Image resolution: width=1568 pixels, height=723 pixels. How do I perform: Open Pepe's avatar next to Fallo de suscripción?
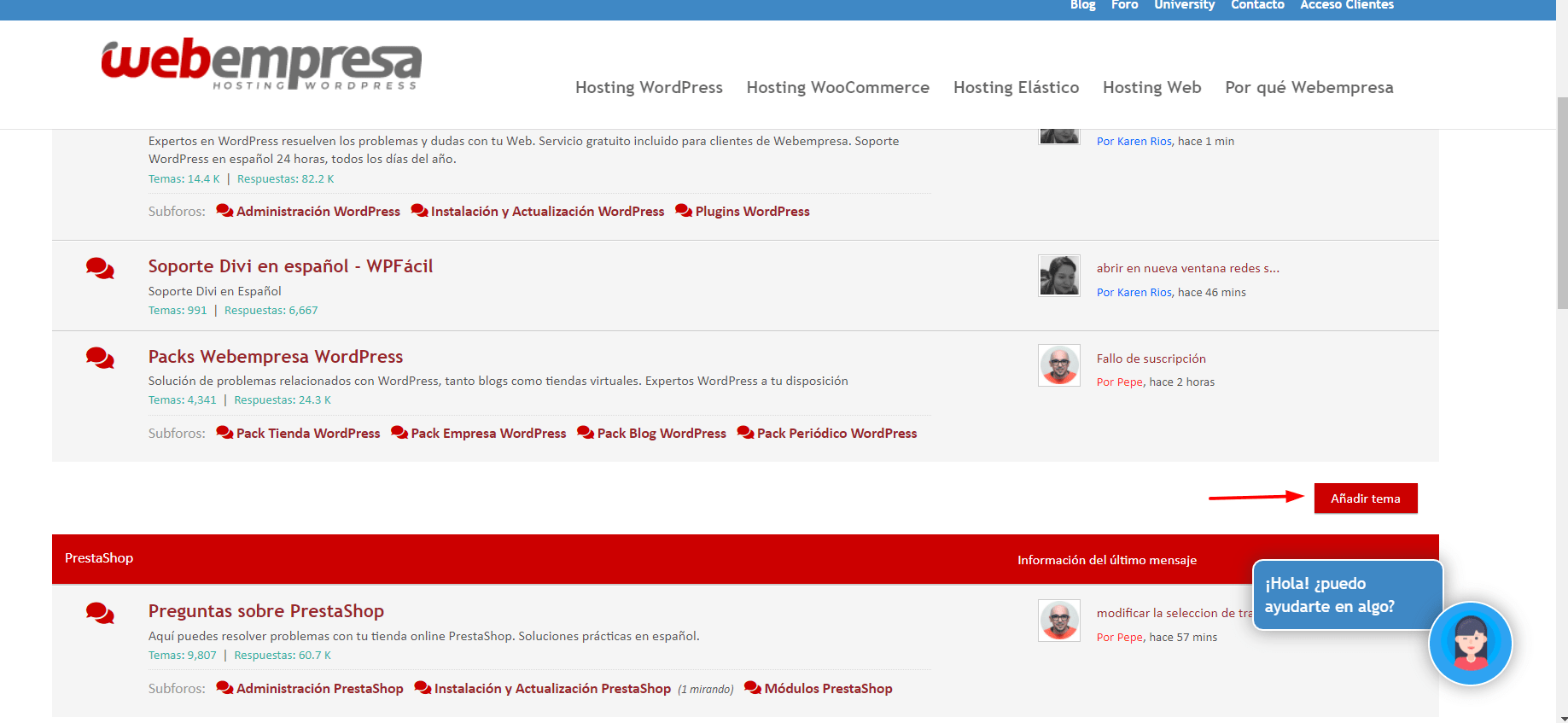(x=1059, y=365)
